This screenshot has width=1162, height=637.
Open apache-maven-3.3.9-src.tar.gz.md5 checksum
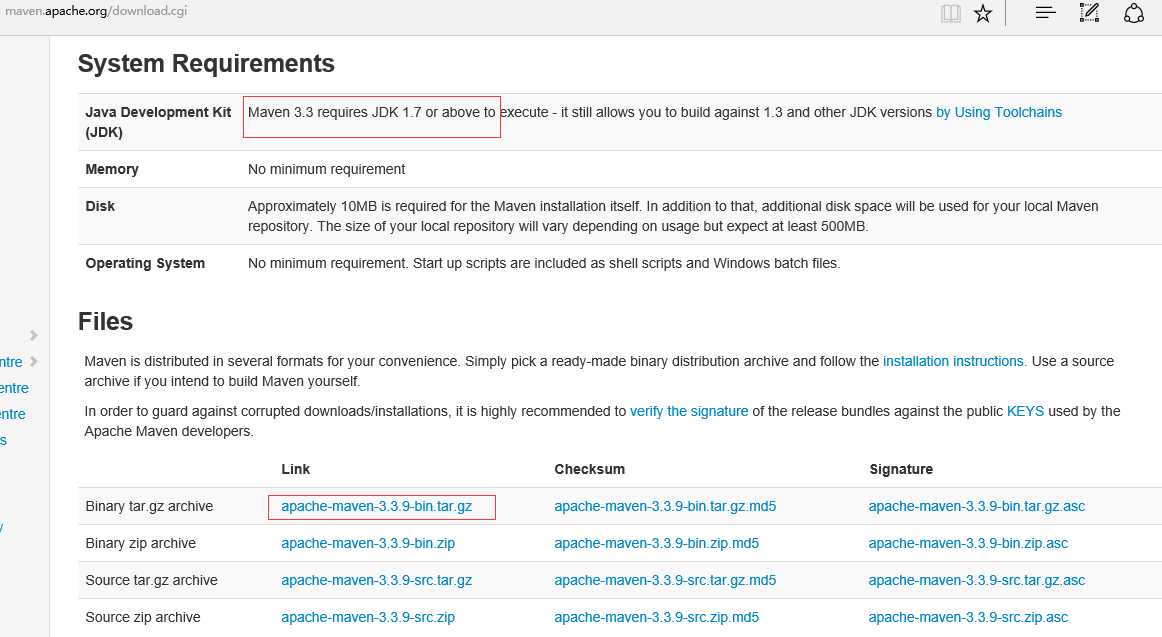coord(665,580)
